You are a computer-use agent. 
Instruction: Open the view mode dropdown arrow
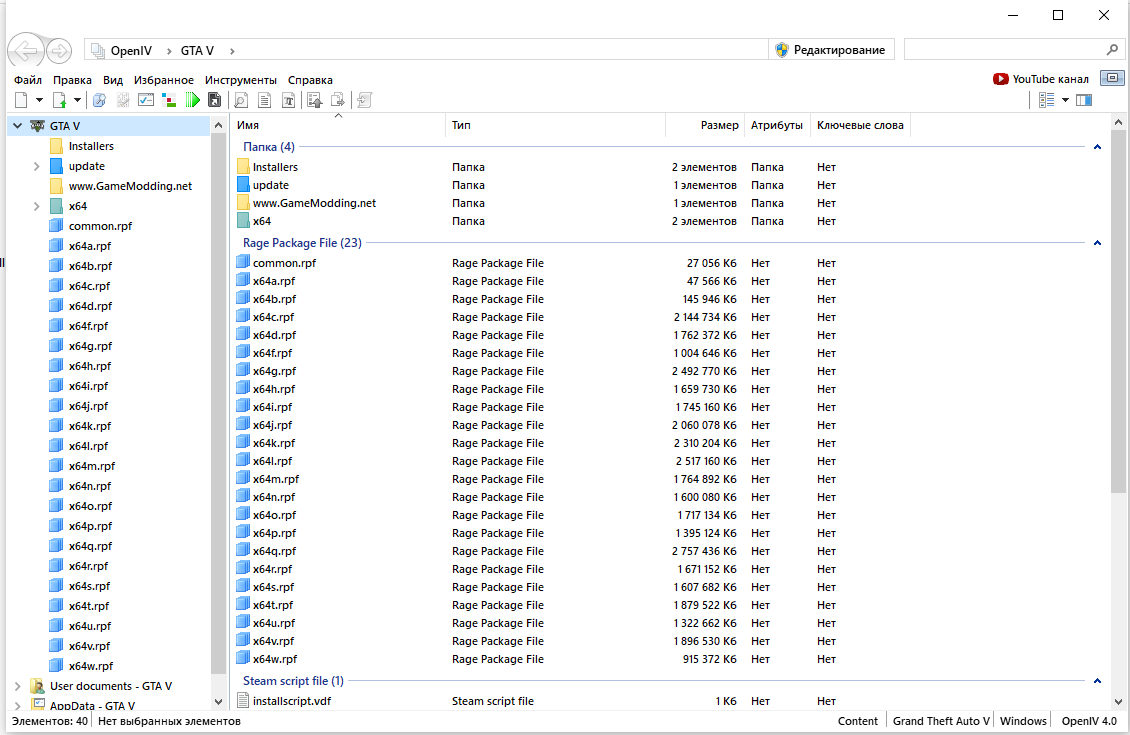1065,100
